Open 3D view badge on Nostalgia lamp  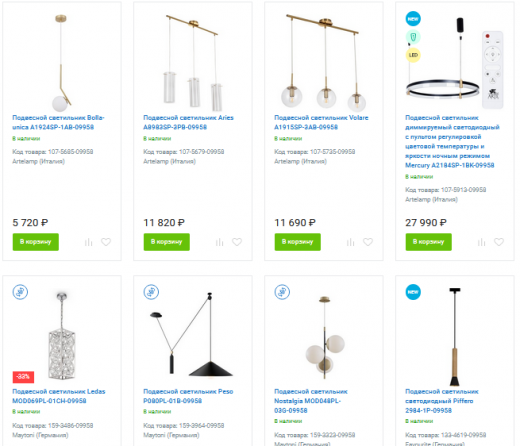(282, 292)
